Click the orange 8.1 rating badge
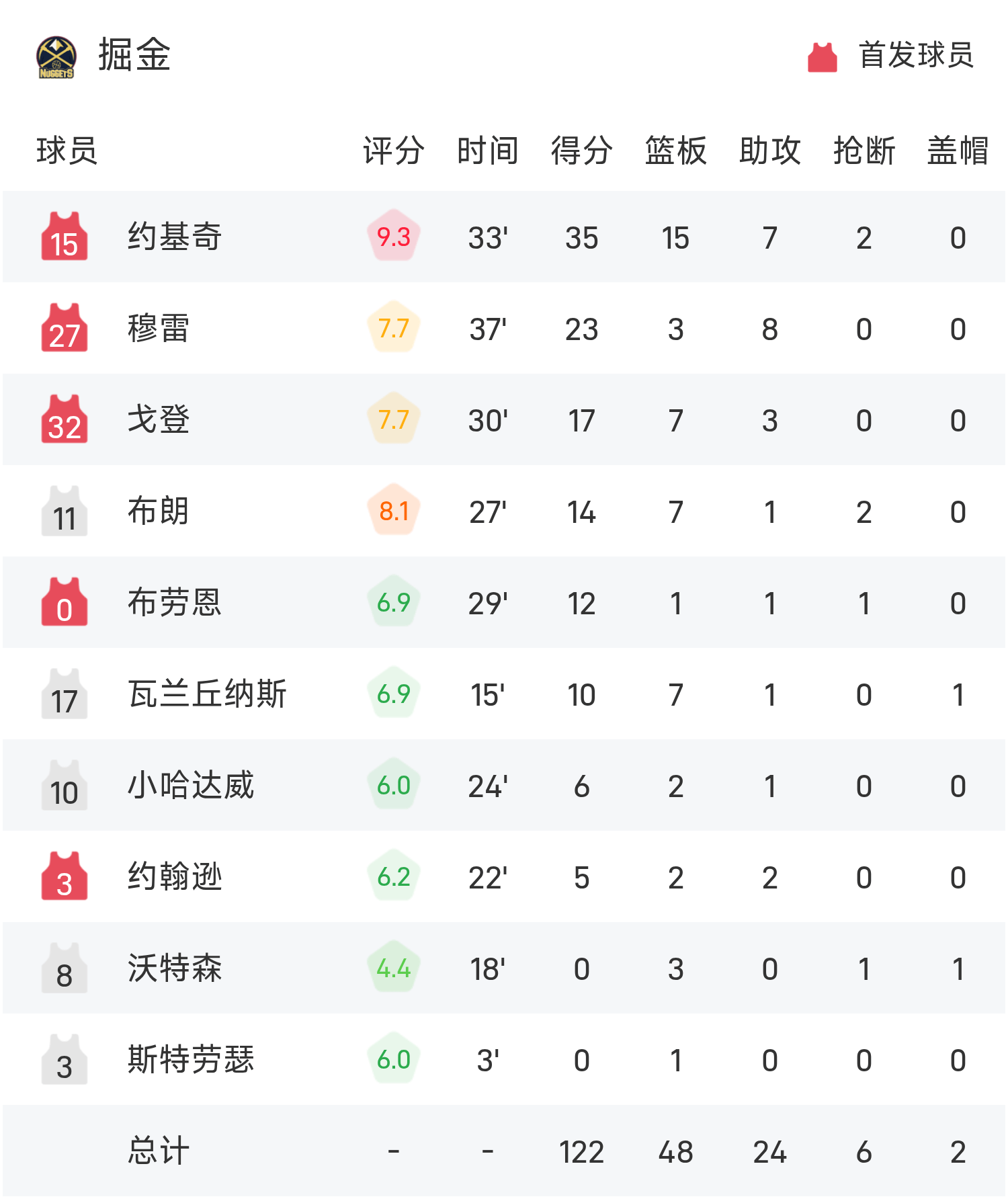Viewport: 1008px width, 1199px height. coord(394,511)
